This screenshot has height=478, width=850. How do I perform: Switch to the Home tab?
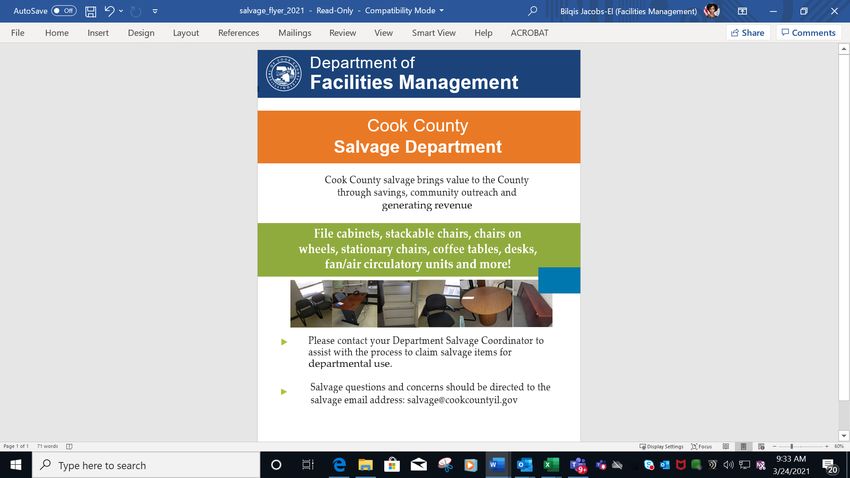pos(57,33)
